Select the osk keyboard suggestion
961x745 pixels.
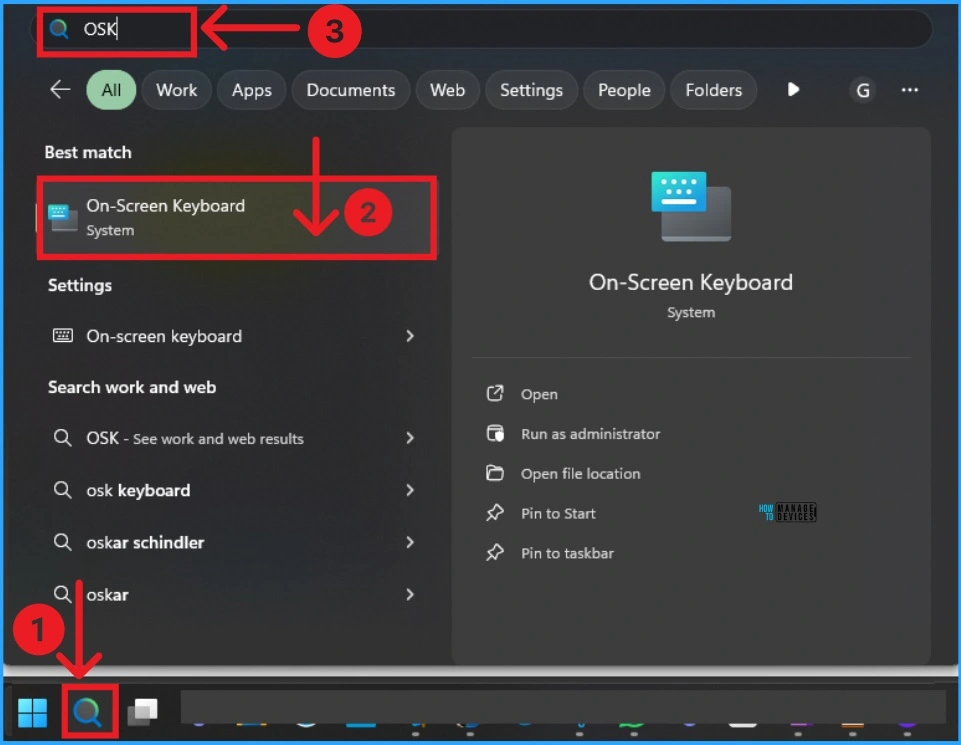click(233, 490)
